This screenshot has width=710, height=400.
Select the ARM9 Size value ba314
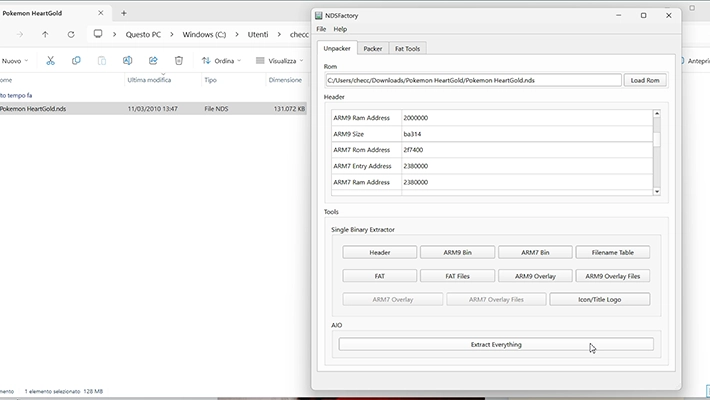coord(527,134)
